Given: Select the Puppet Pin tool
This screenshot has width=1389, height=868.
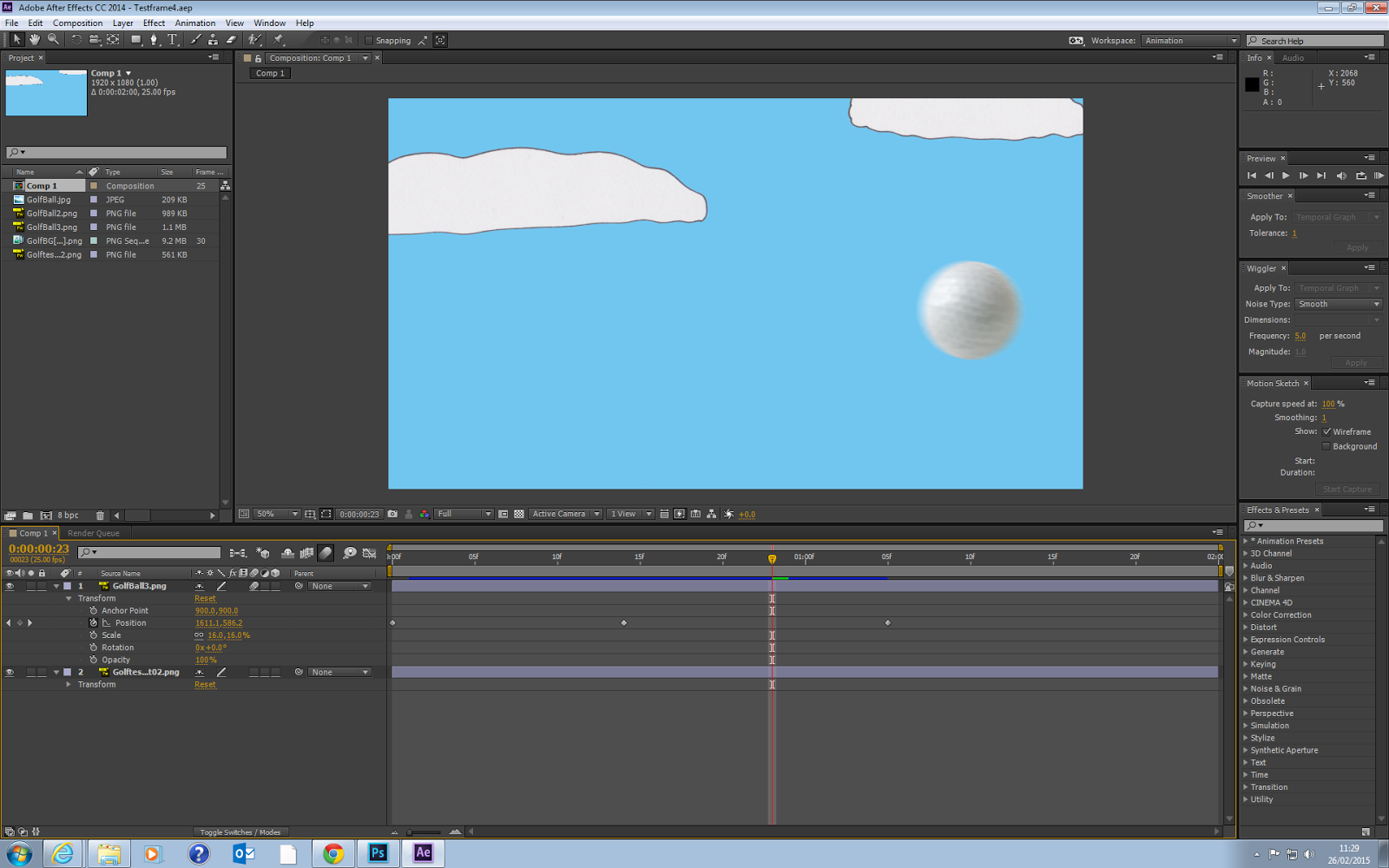Looking at the screenshot, I should 278,40.
